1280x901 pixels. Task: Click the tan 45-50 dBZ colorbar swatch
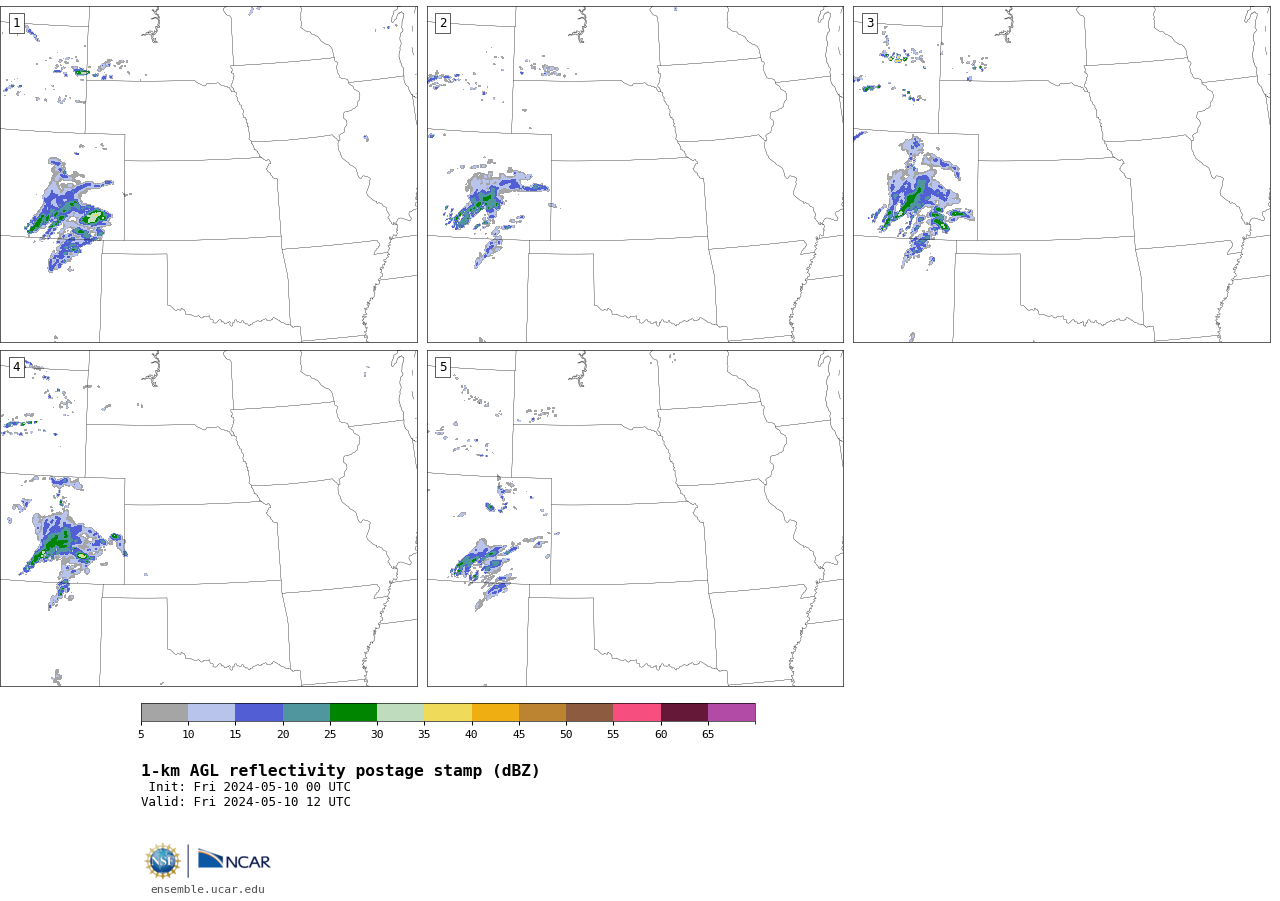click(542, 713)
